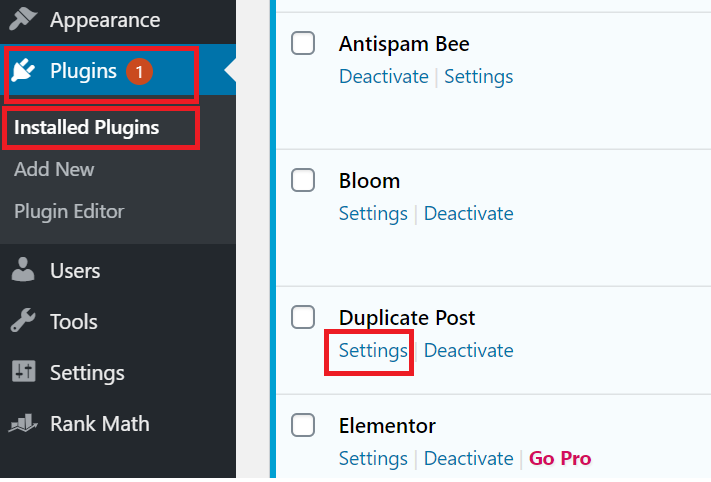Deactivate the Elementor plugin
Screen dimensions: 711x482
click(468, 459)
